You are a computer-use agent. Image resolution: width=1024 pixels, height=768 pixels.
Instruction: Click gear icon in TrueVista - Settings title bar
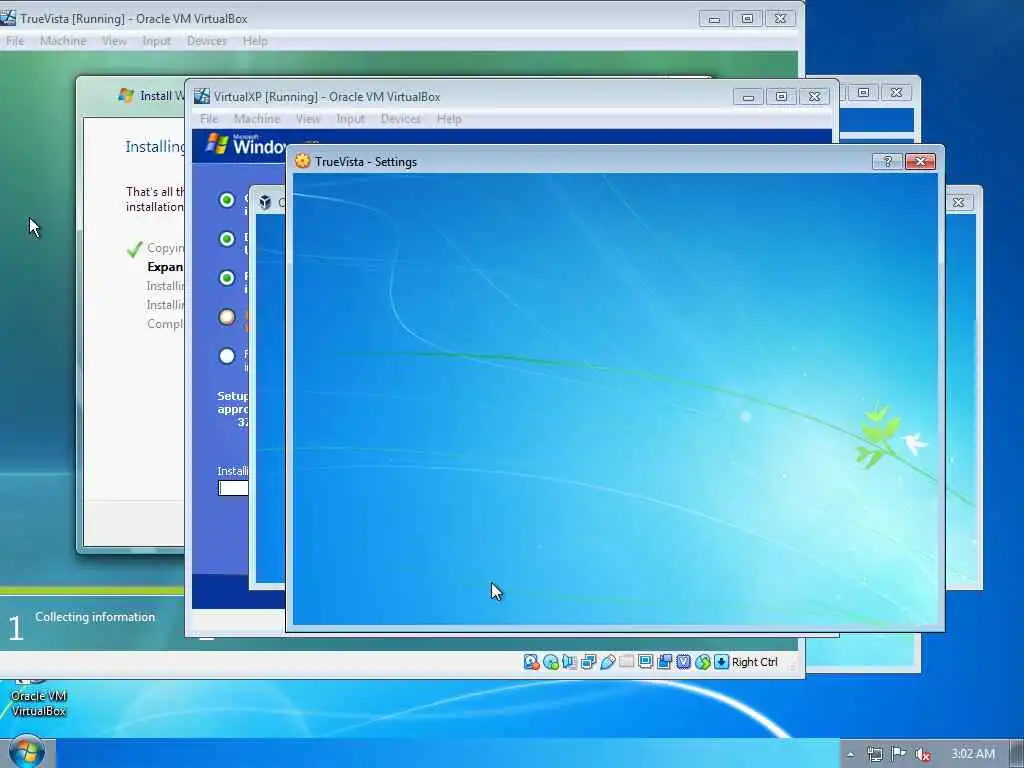[x=302, y=161]
